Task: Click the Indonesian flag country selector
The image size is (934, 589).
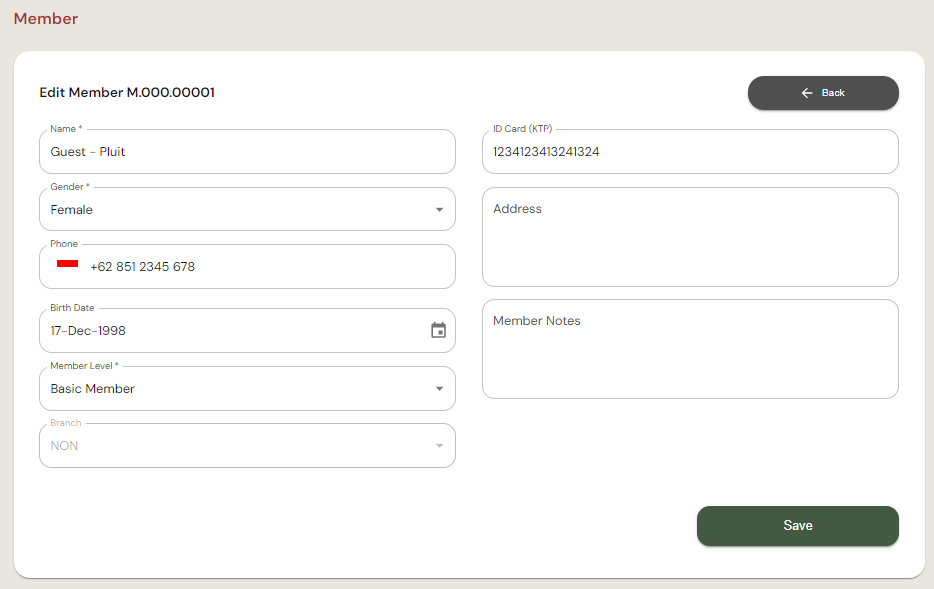Action: pos(68,265)
